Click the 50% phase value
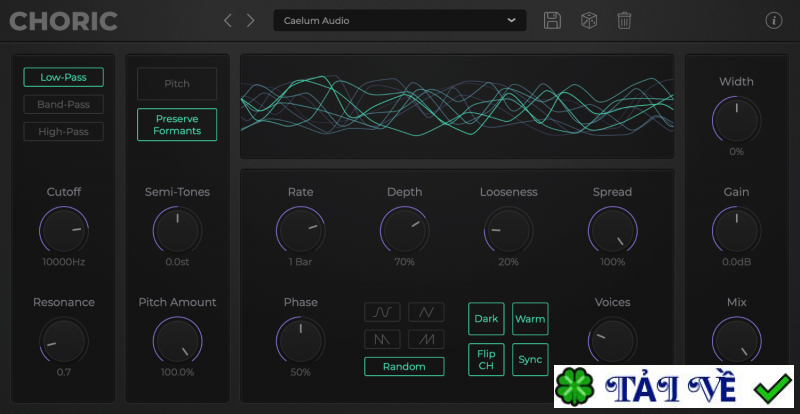 (x=301, y=372)
